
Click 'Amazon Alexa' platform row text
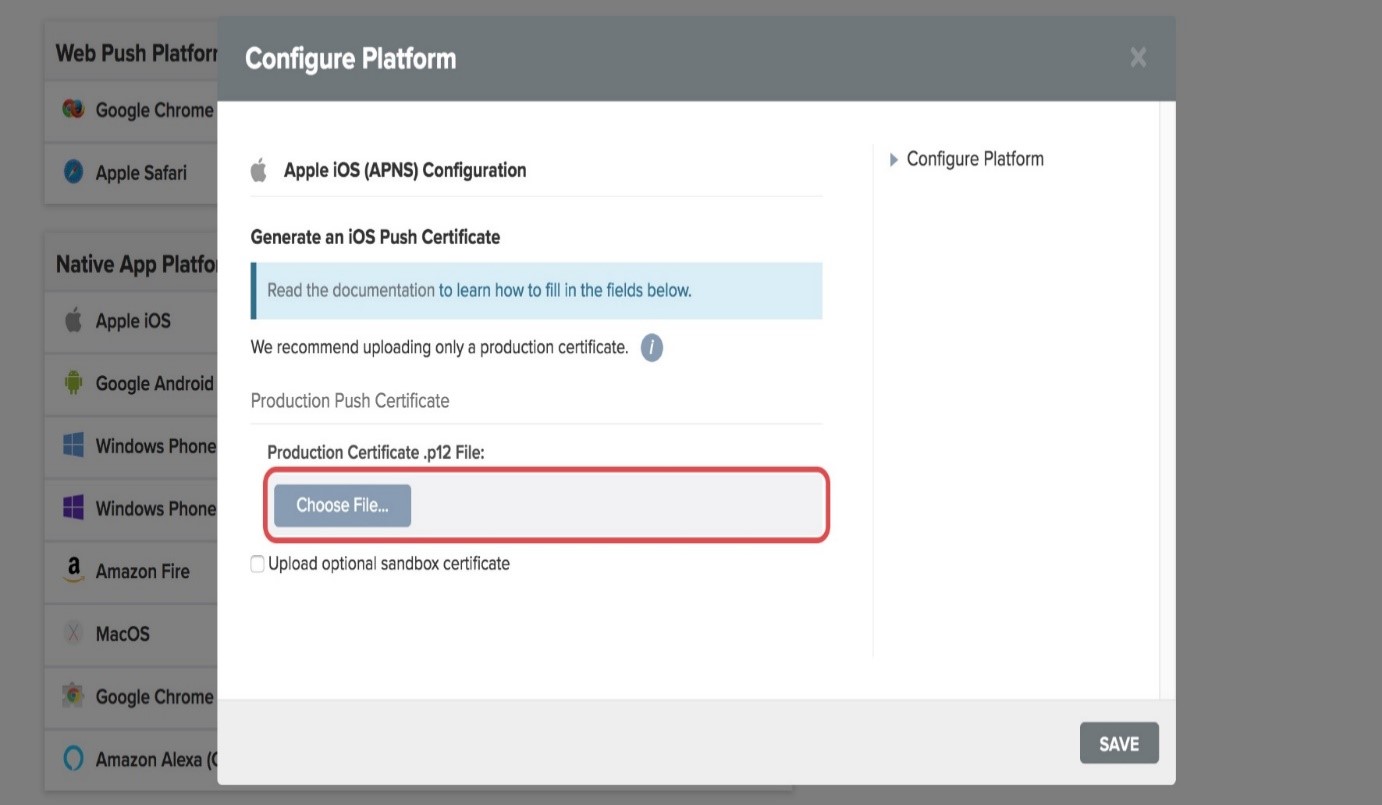click(x=156, y=759)
